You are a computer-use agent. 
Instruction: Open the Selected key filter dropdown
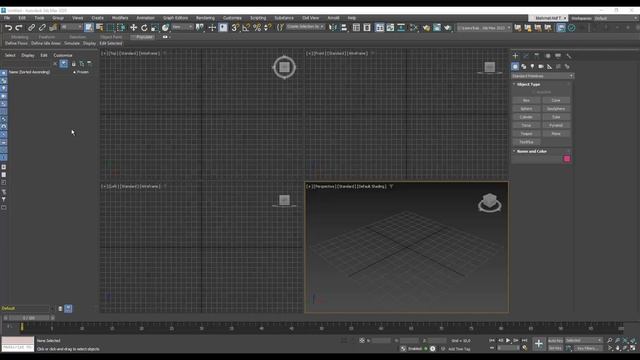coord(584,340)
